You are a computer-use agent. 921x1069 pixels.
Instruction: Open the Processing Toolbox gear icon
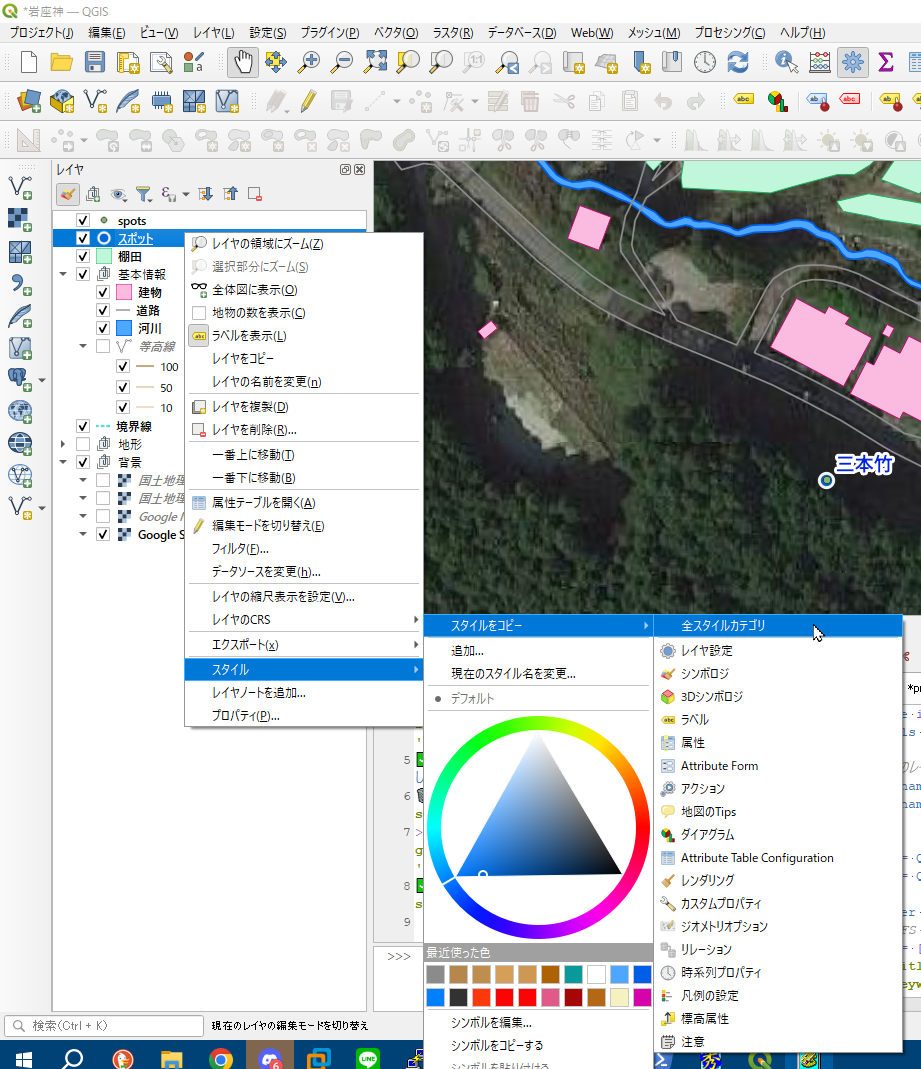point(852,62)
